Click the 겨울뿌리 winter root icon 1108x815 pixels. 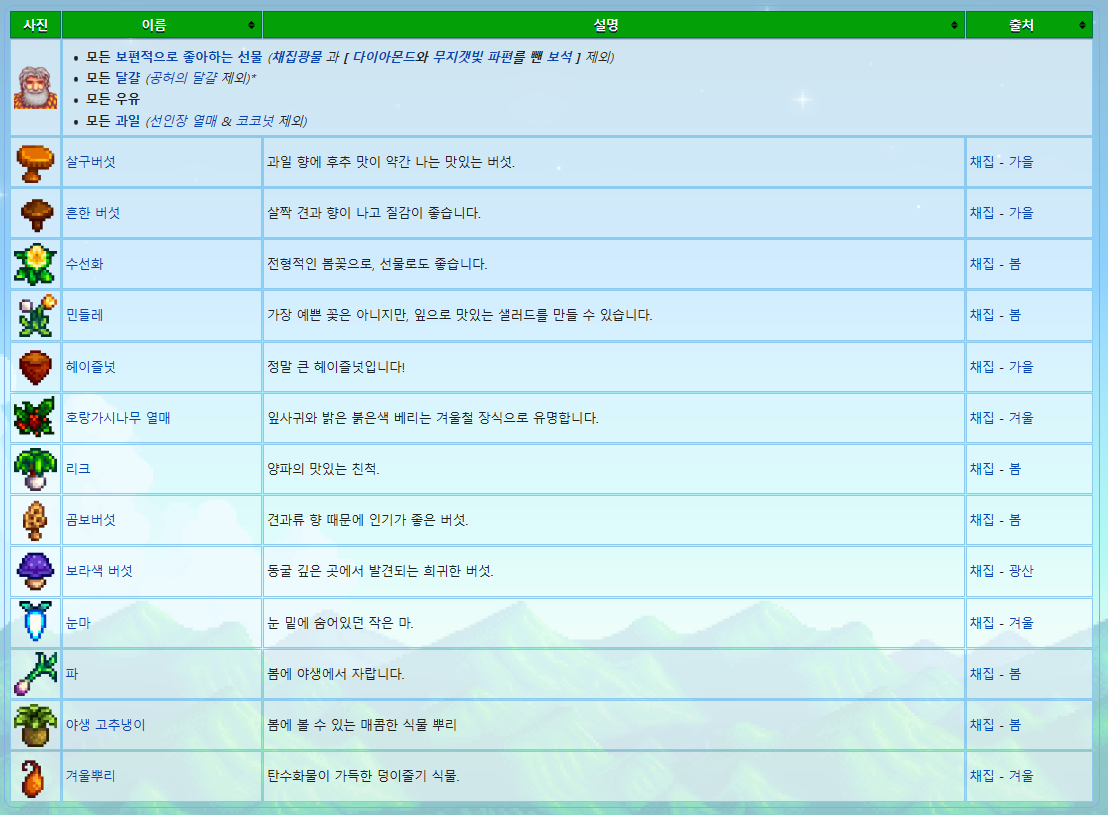click(32, 778)
